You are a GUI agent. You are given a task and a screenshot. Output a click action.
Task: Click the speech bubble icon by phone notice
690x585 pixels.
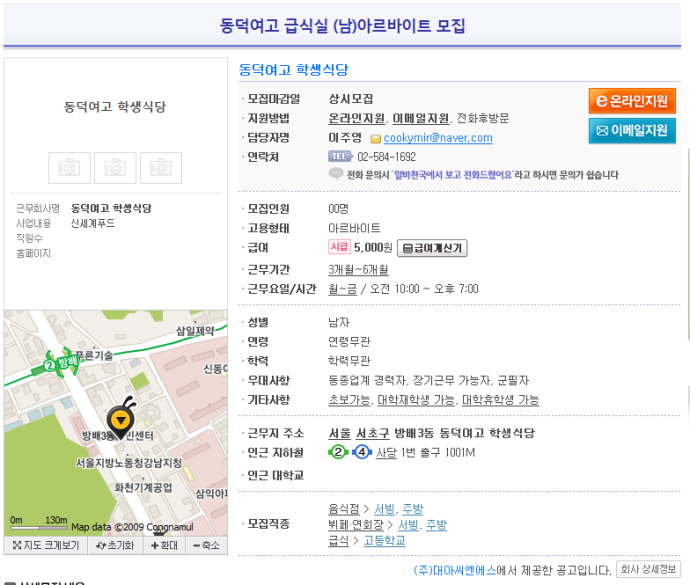tap(336, 173)
